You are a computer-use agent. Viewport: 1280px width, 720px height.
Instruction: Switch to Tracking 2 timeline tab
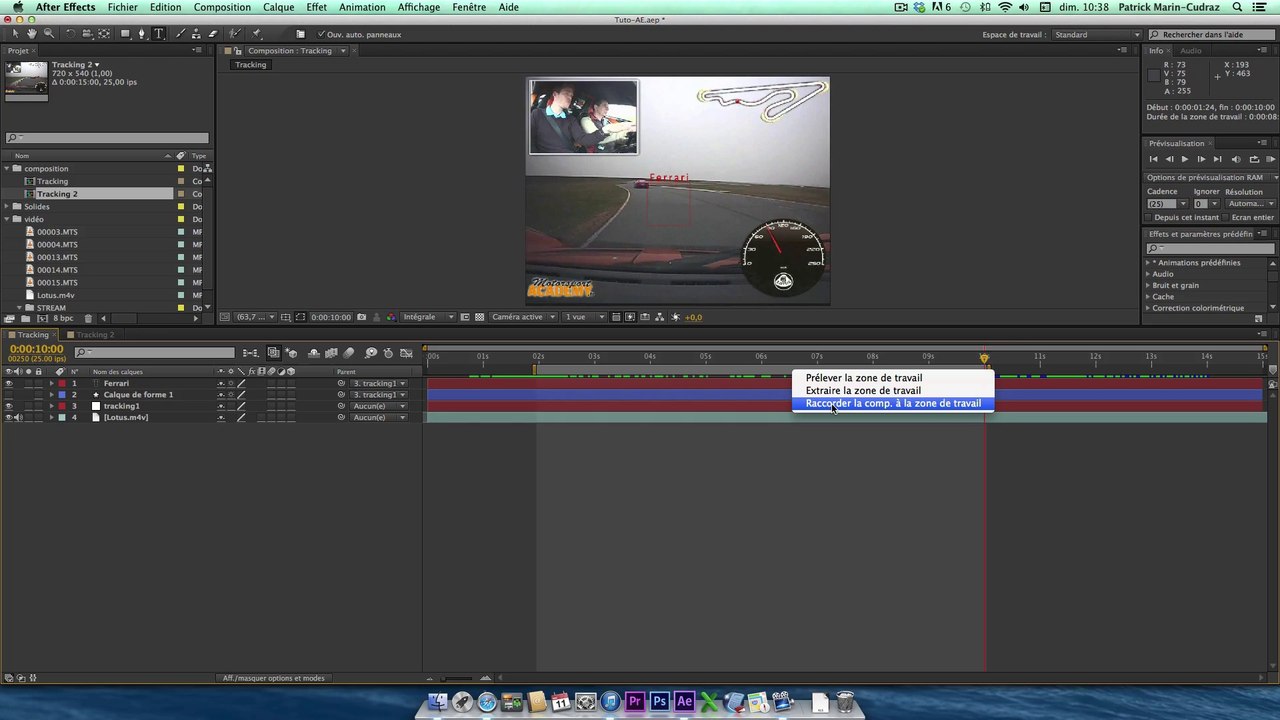[x=96, y=335]
